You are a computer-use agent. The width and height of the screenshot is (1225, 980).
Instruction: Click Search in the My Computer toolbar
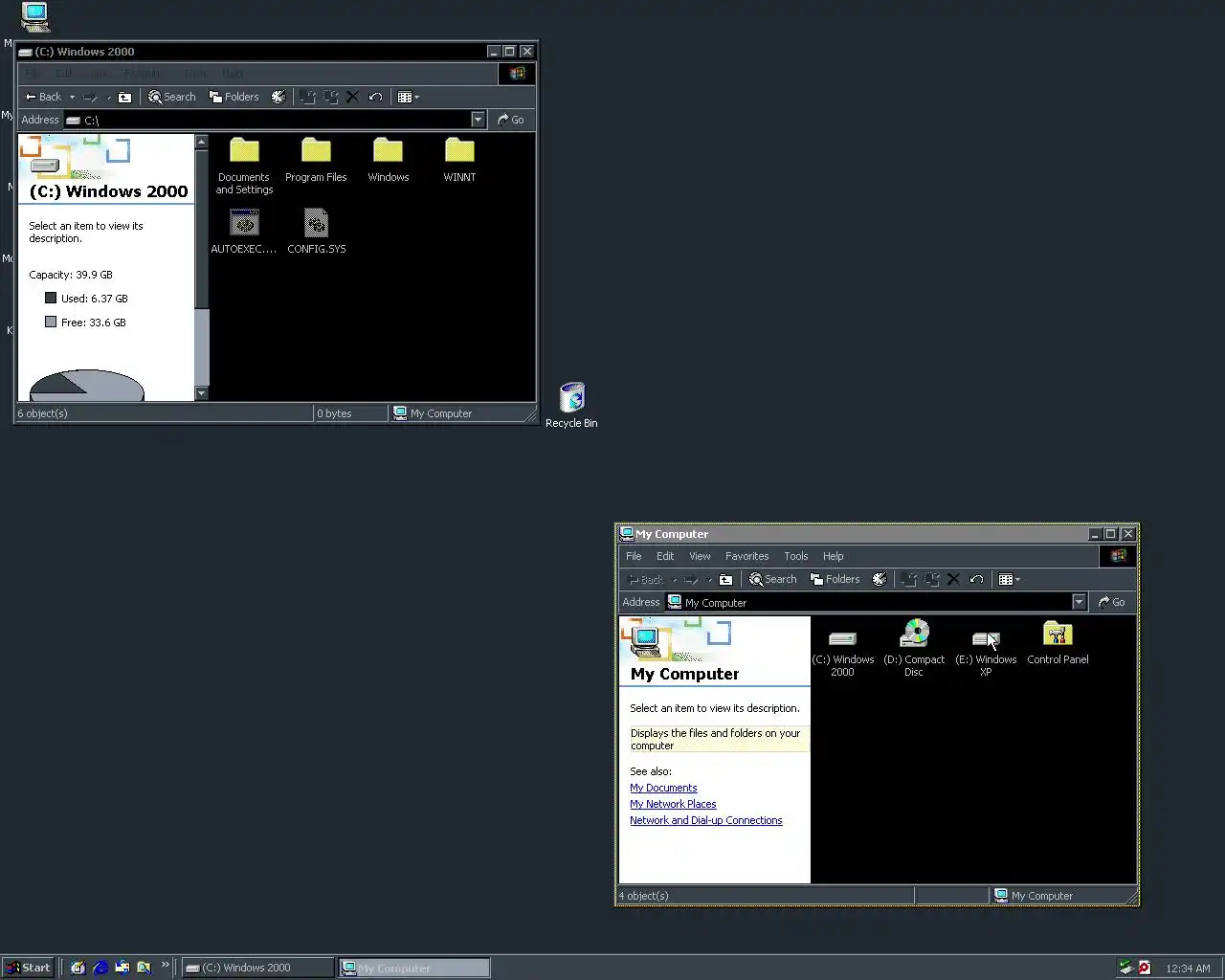773,579
